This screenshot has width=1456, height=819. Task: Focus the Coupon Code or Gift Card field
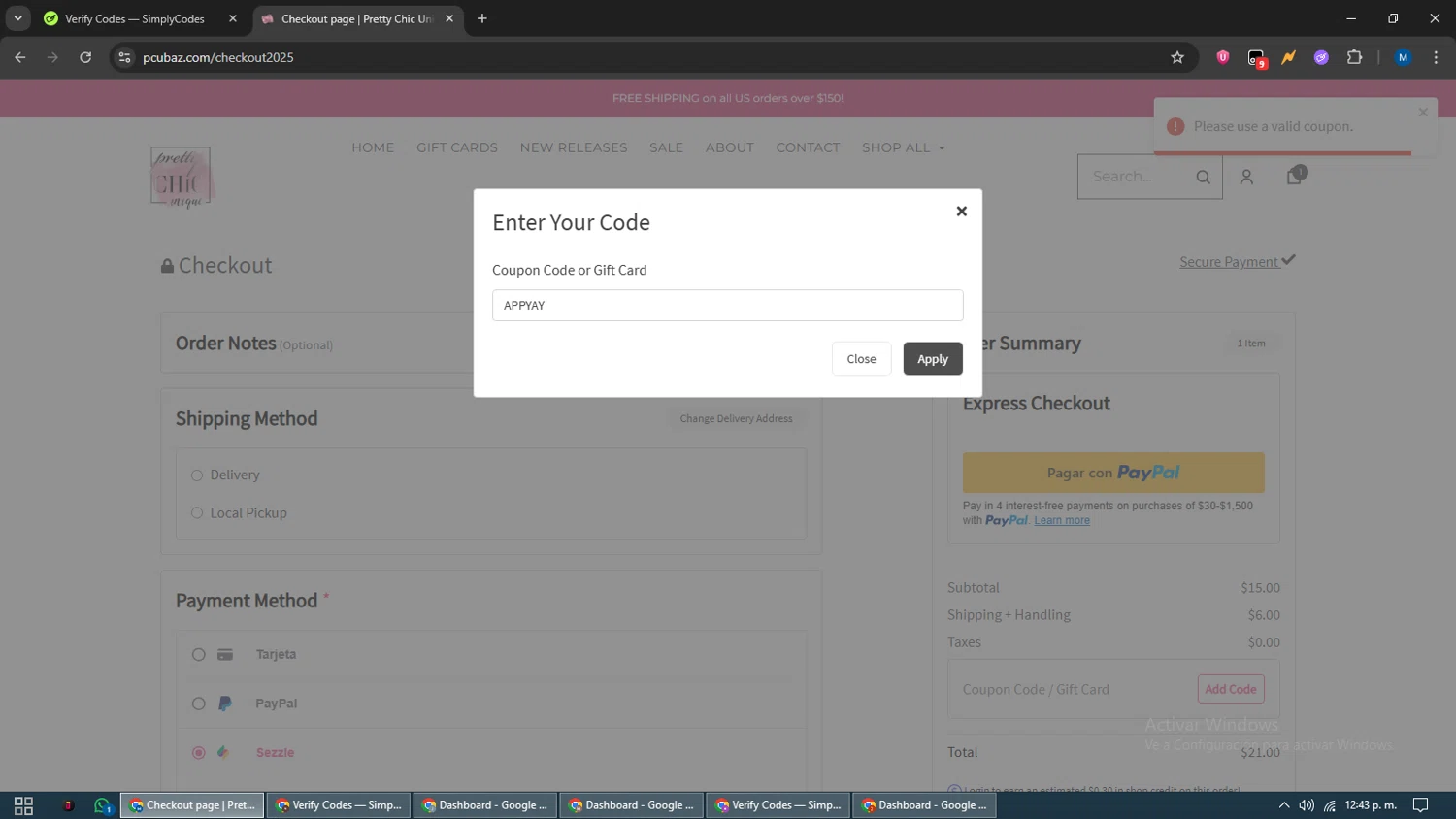[727, 305]
